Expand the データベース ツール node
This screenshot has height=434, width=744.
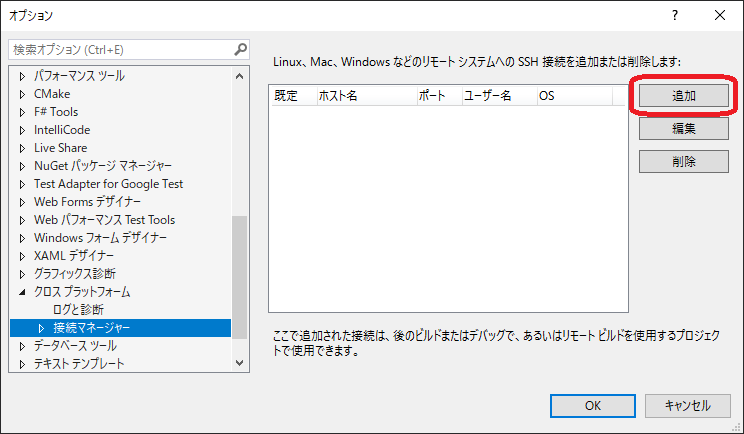coord(22,346)
